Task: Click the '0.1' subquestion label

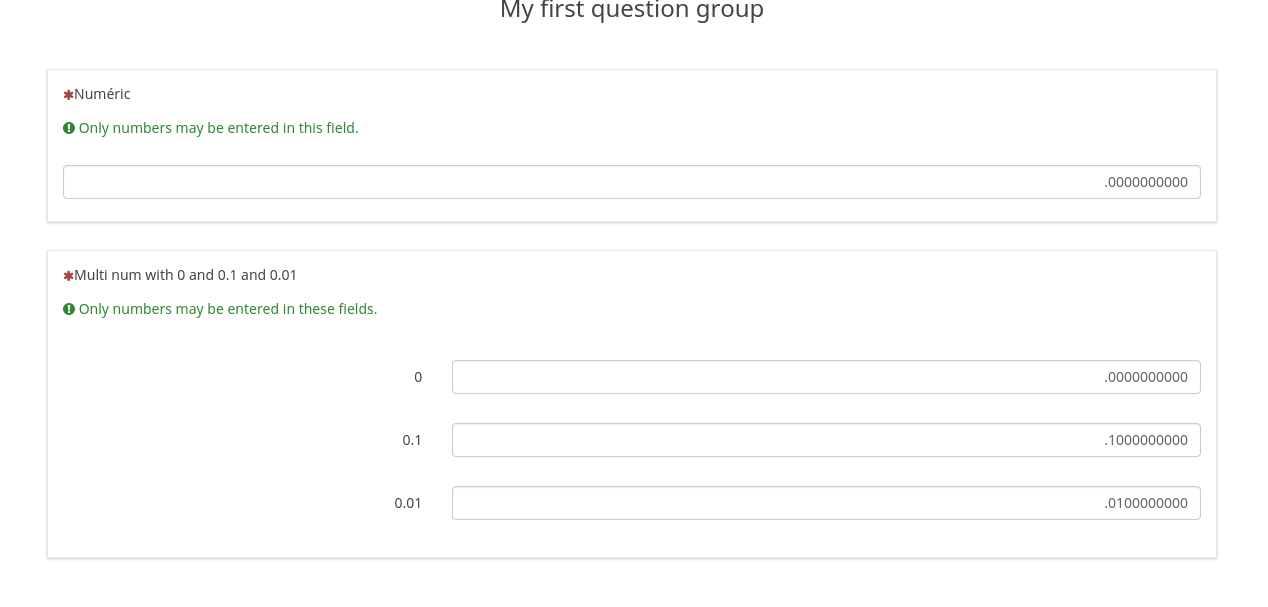Action: 412,440
